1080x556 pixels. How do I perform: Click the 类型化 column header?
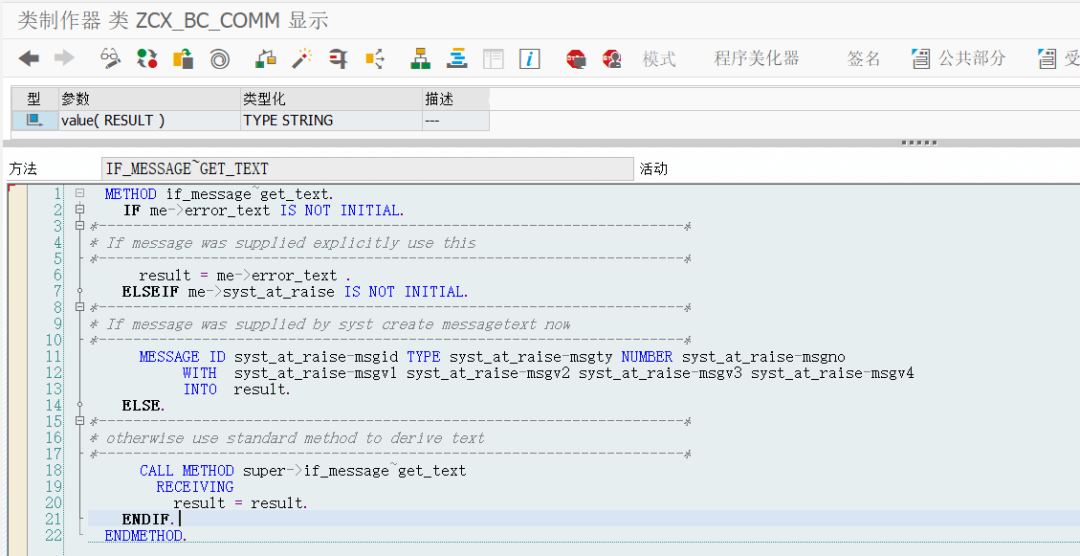click(x=331, y=99)
